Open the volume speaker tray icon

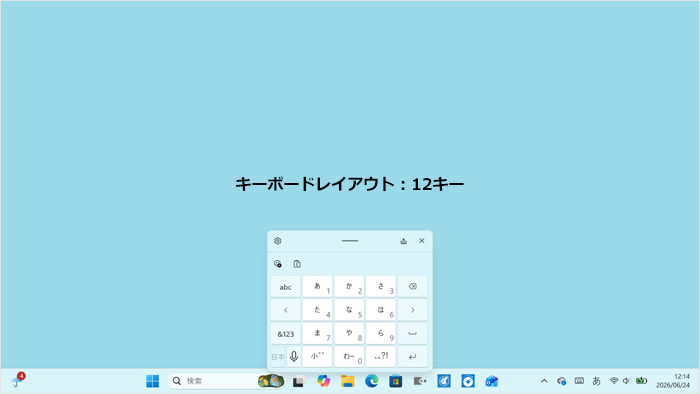coord(626,381)
